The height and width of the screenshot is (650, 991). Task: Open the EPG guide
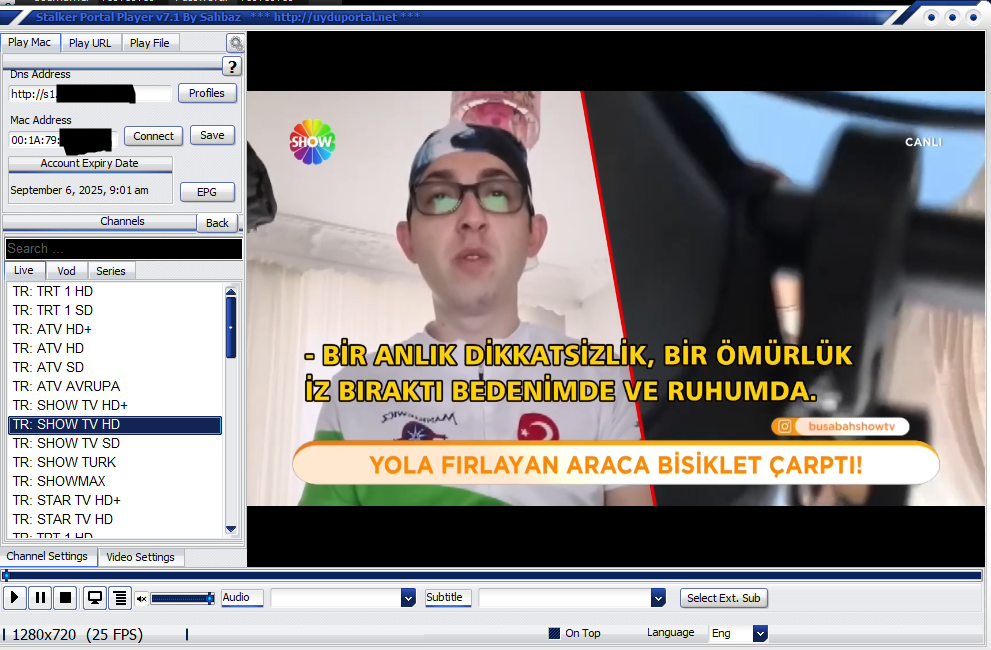pos(207,192)
